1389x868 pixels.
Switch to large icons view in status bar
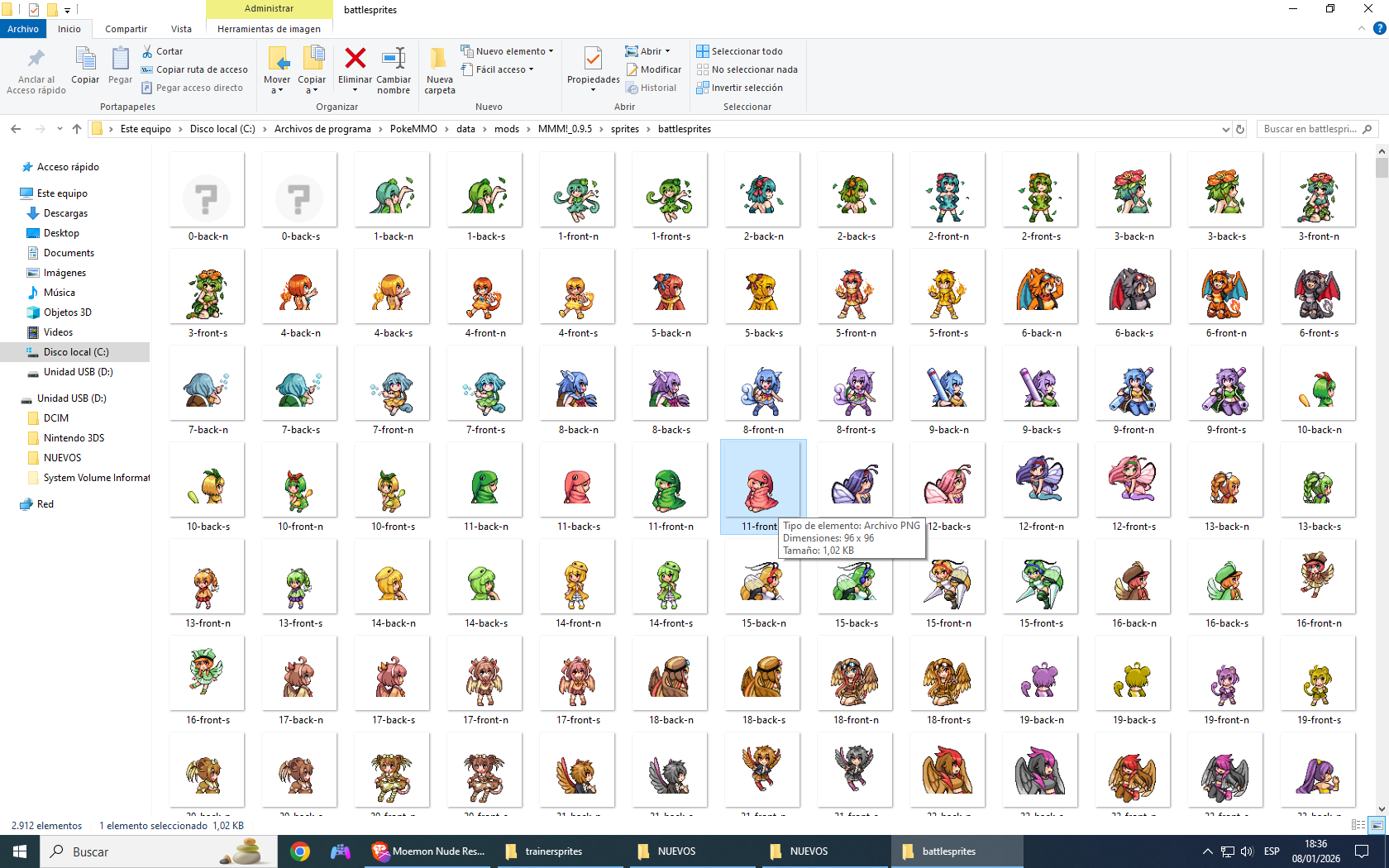coord(1377,825)
